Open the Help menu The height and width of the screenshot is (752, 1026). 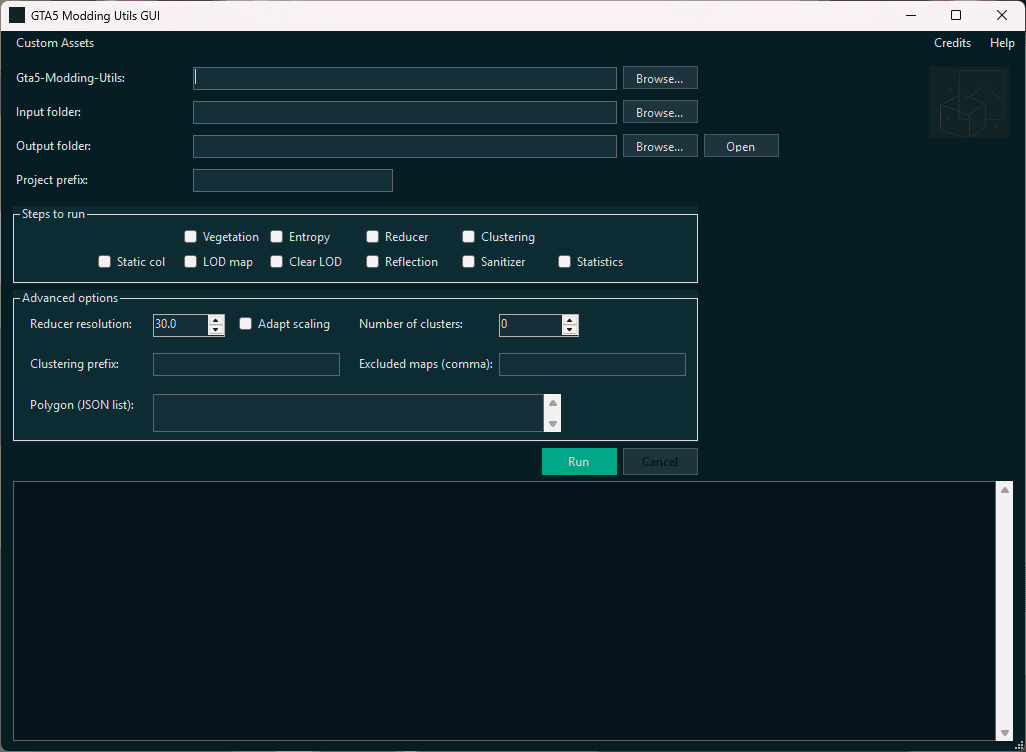coord(1002,43)
